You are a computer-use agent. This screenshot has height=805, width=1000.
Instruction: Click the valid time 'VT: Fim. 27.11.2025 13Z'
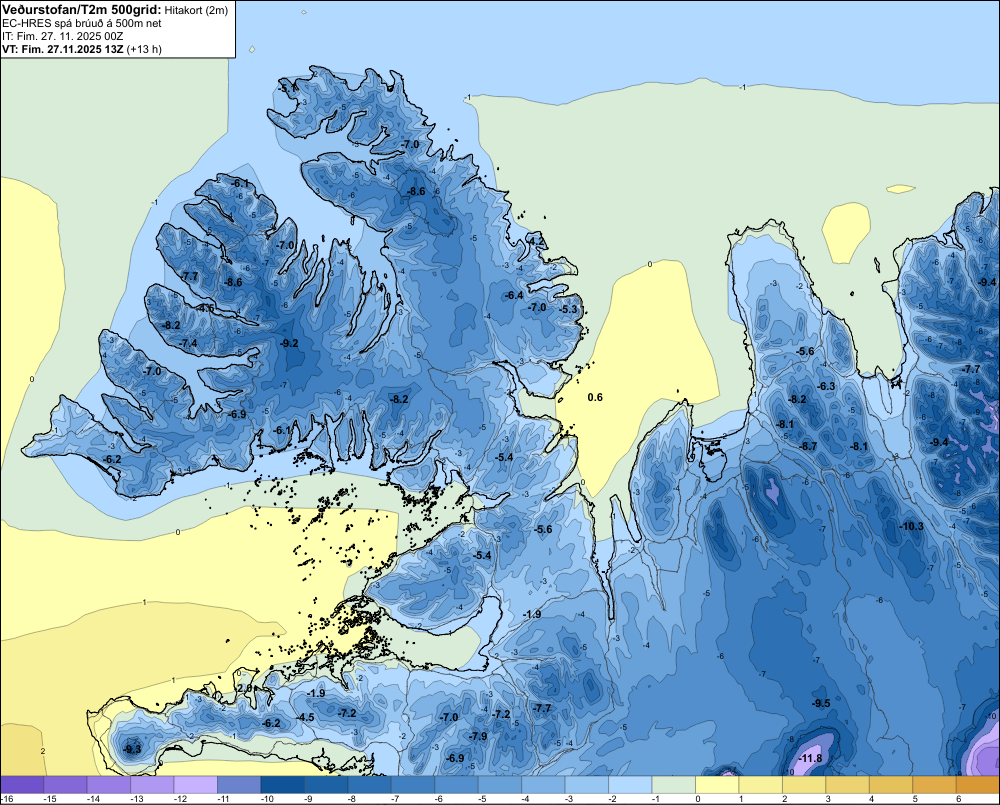63,49
